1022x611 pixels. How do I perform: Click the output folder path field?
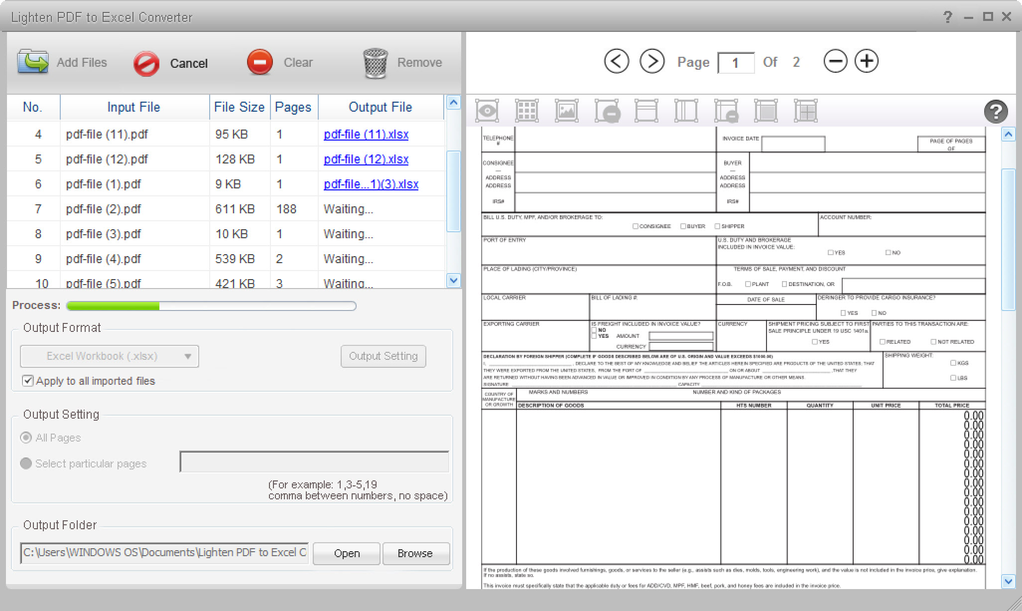[x=164, y=553]
